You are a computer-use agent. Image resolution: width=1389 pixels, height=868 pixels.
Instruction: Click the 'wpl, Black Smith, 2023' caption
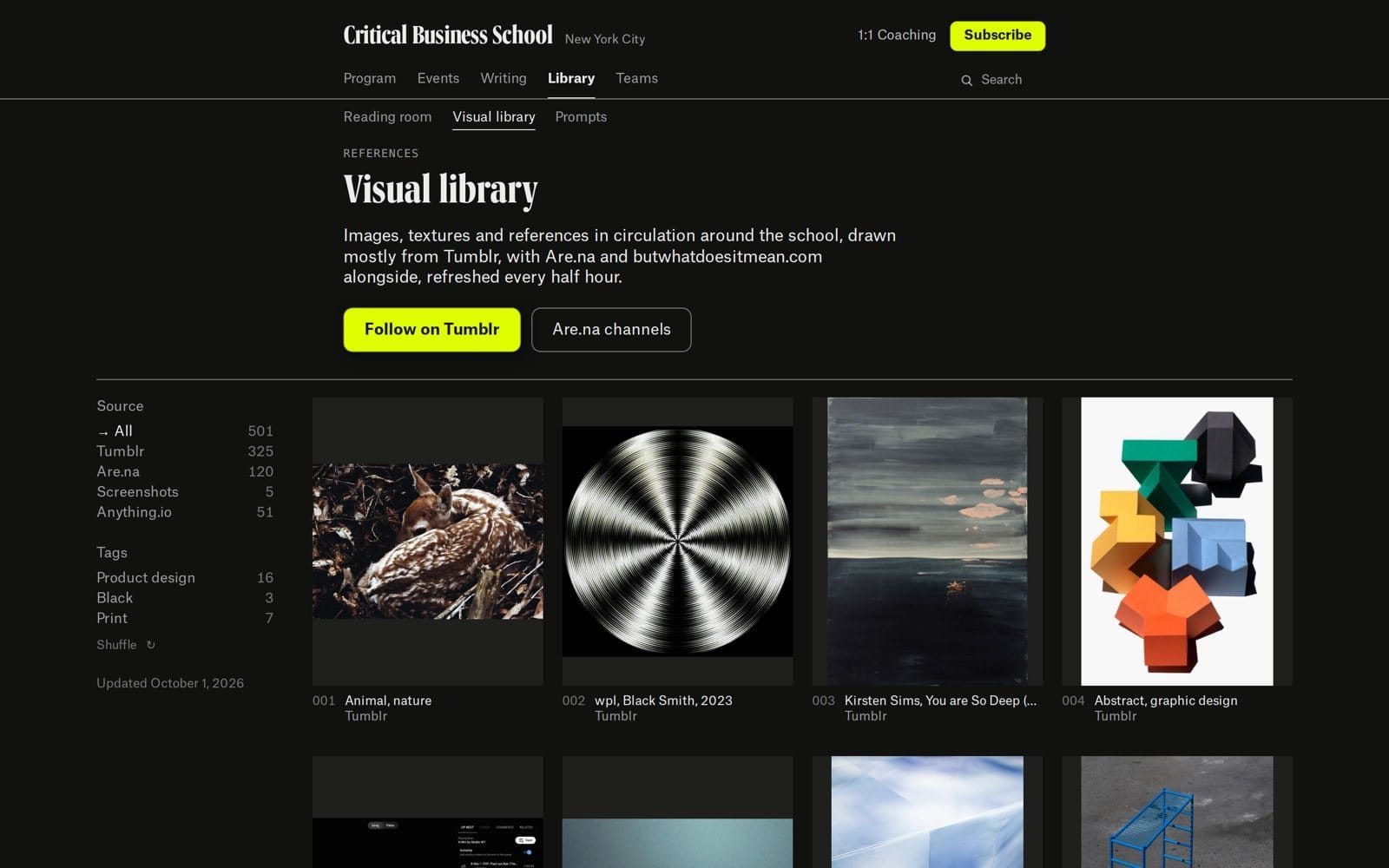point(663,700)
